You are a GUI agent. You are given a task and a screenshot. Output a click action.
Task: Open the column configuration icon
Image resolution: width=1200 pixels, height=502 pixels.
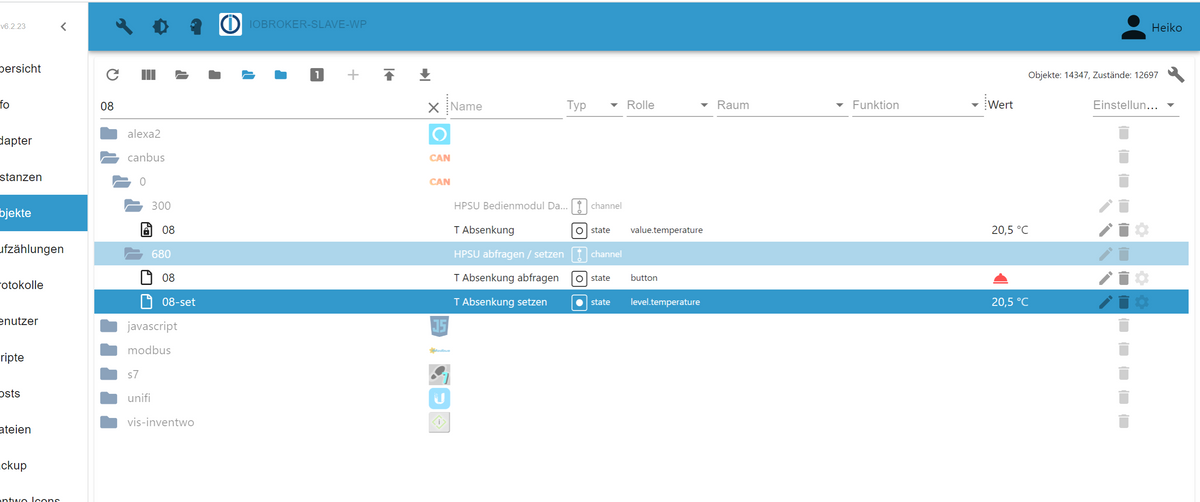(148, 75)
